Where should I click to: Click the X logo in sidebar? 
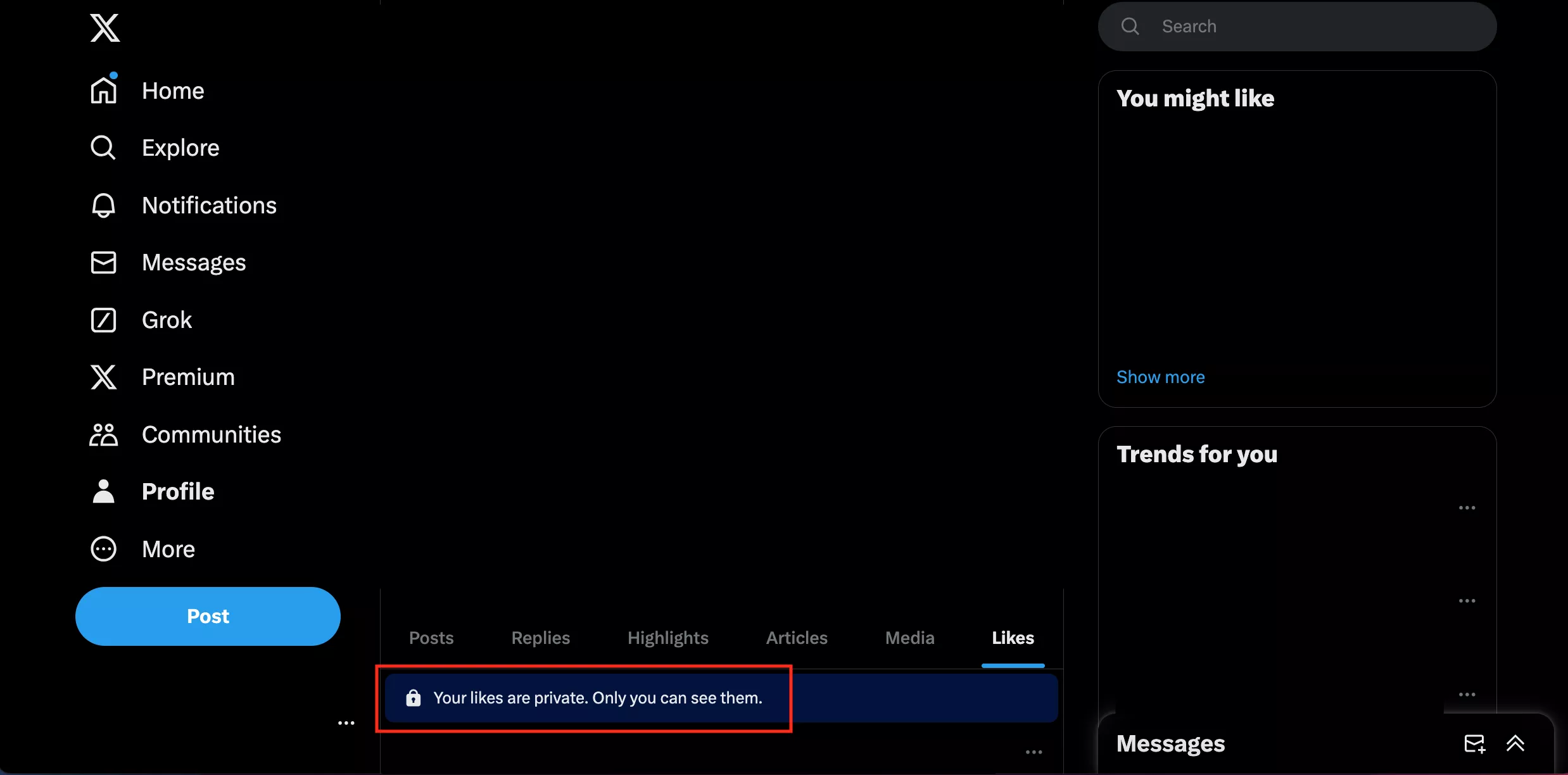(104, 28)
